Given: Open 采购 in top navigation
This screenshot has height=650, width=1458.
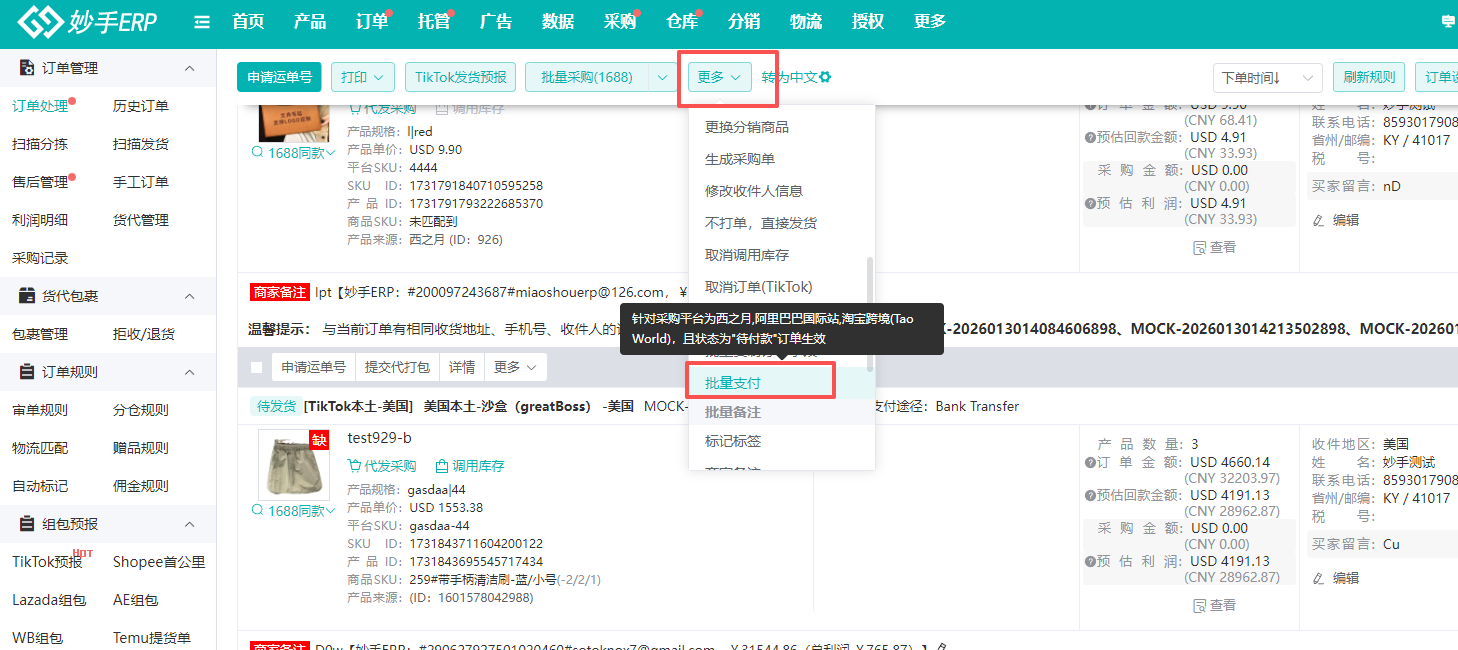Looking at the screenshot, I should click(x=620, y=21).
